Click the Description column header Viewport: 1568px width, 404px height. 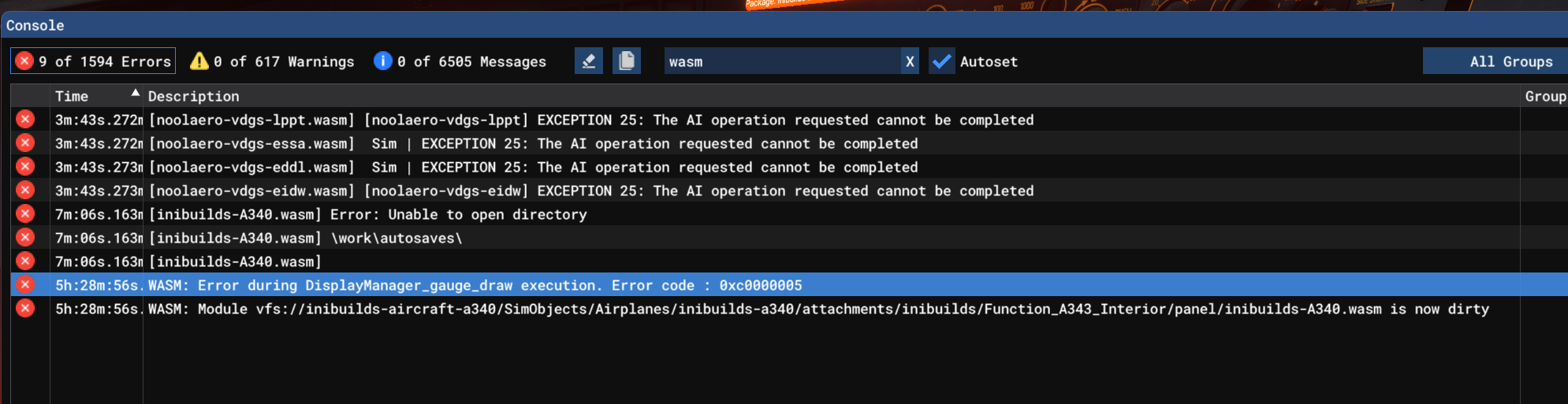click(194, 96)
